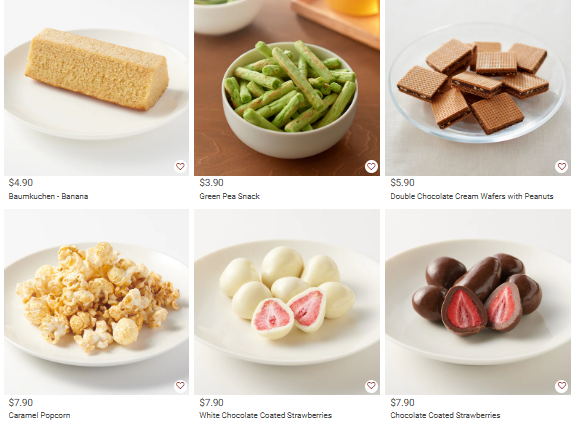This screenshot has width=575, height=426.
Task: Add Green Pea Snack to wishlist heart
Action: [371, 166]
